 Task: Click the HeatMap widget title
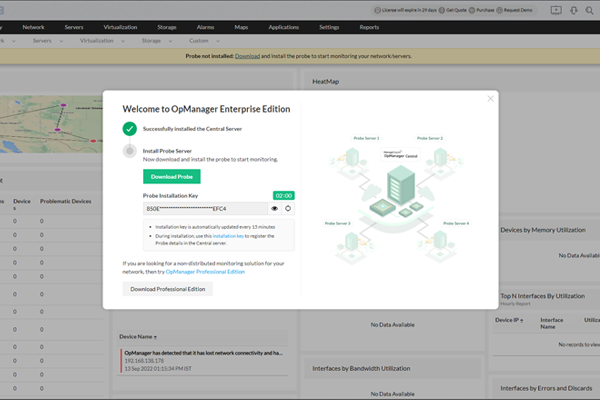[x=325, y=82]
